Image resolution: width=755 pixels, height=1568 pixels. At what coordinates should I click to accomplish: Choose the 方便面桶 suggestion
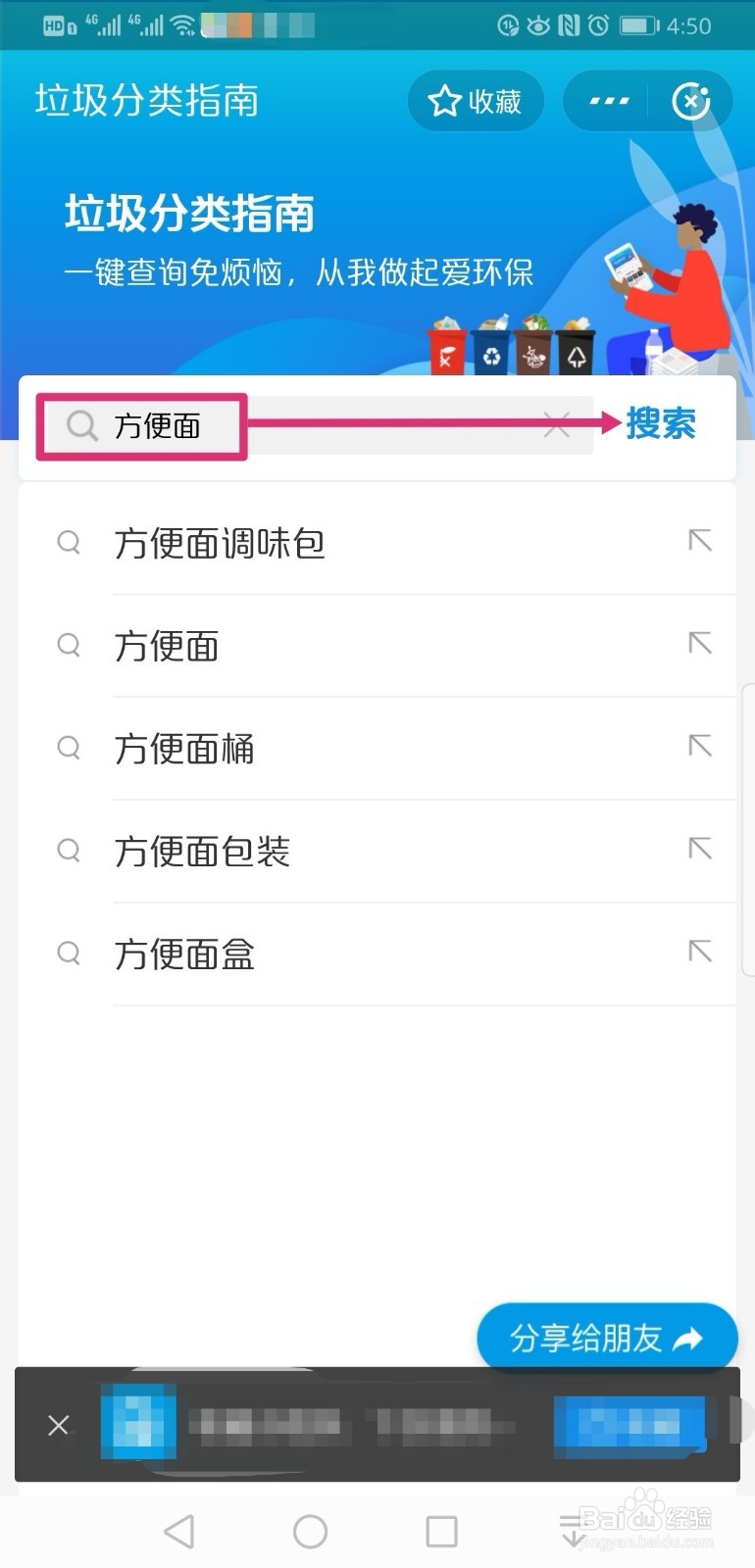(377, 749)
